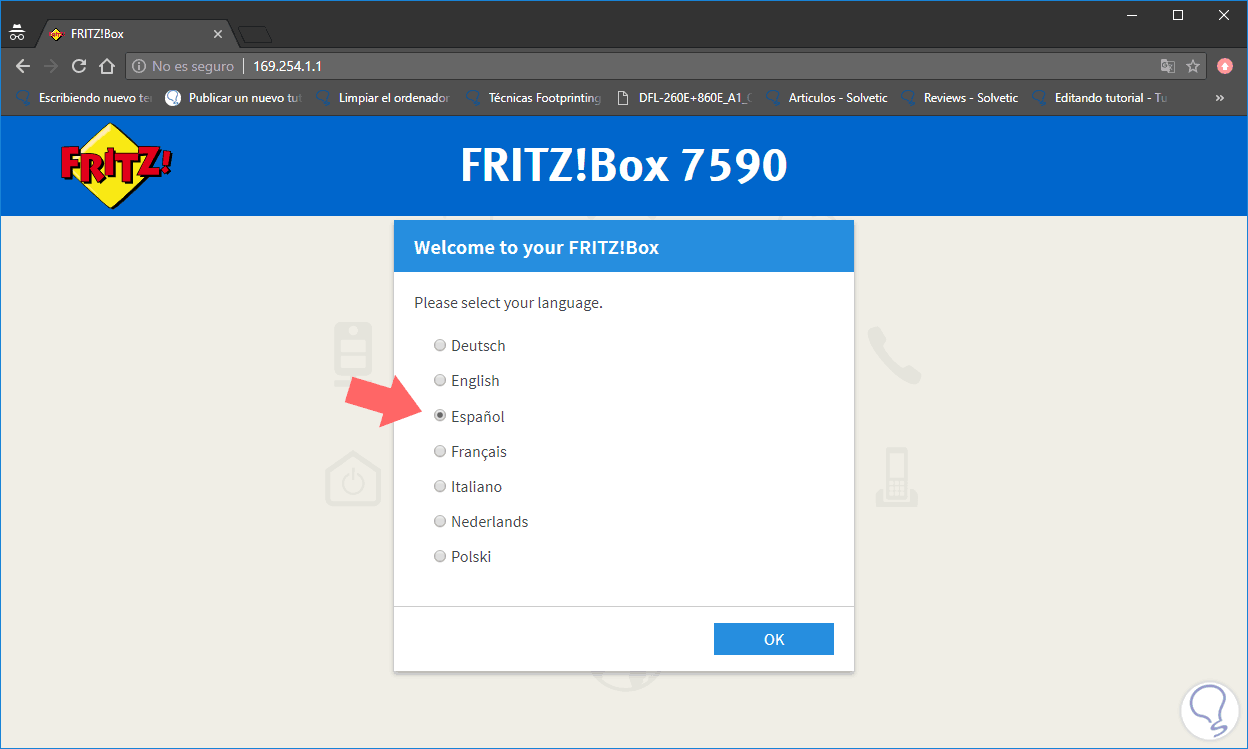Click the 'Welcome to your FRITZ!Box' dialog title

pyautogui.click(x=536, y=247)
